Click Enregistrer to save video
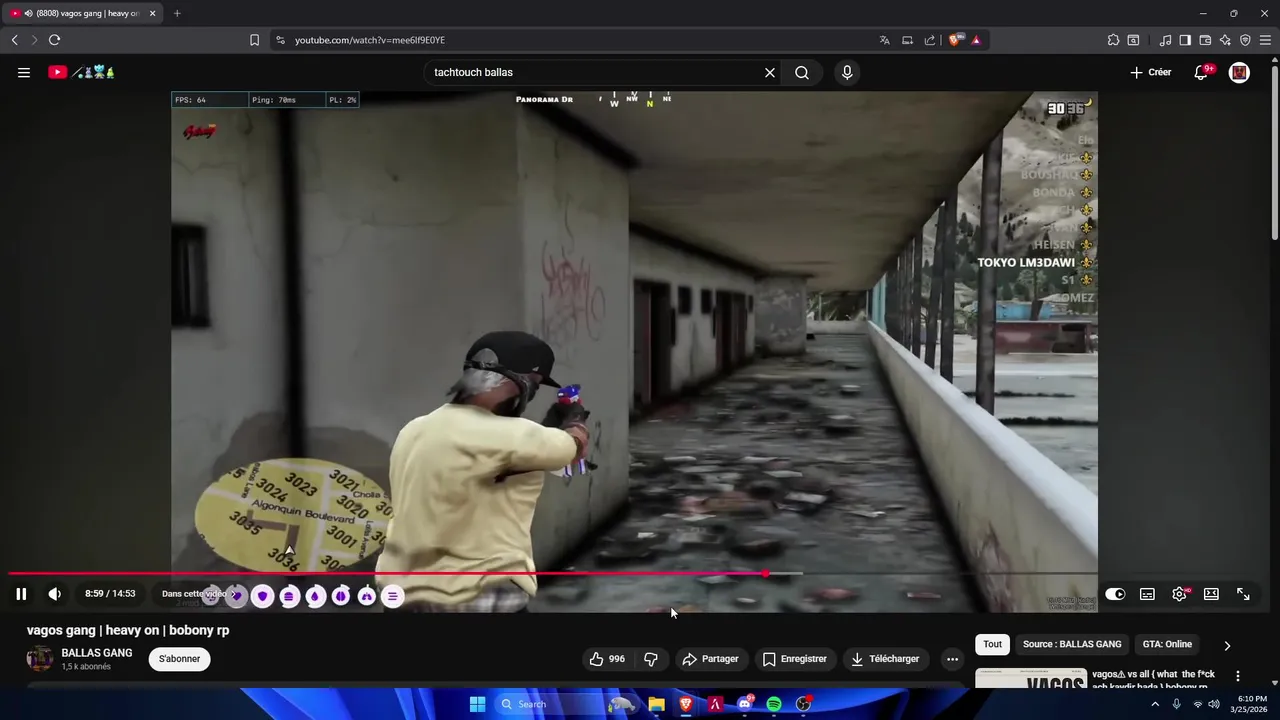The width and height of the screenshot is (1280, 720). [795, 659]
